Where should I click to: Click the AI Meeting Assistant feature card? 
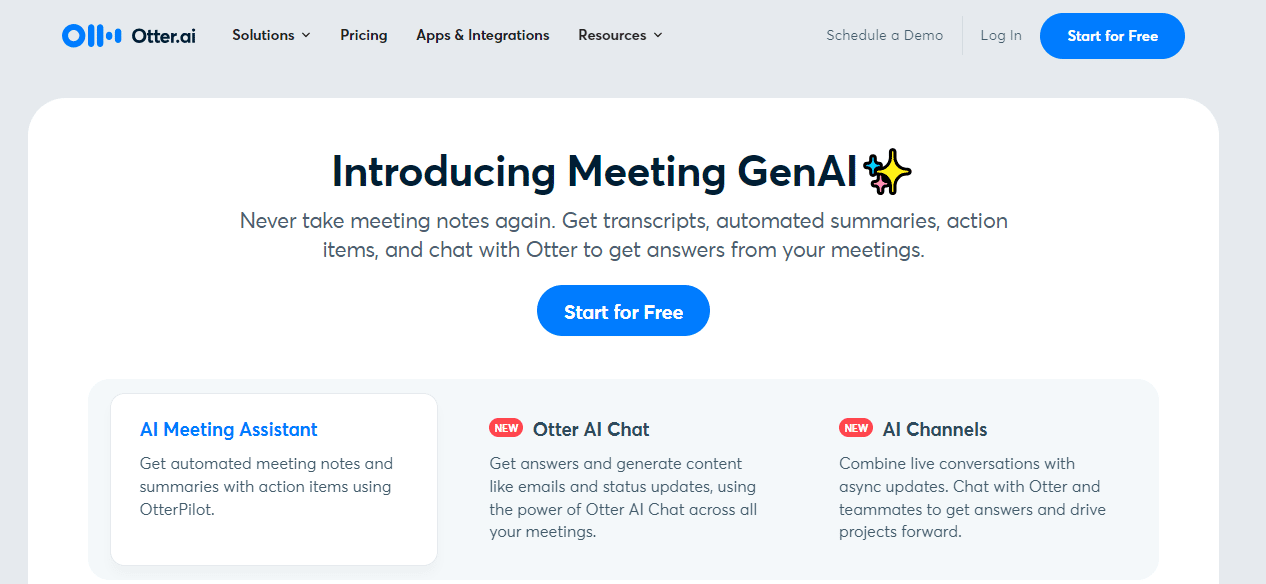273,478
